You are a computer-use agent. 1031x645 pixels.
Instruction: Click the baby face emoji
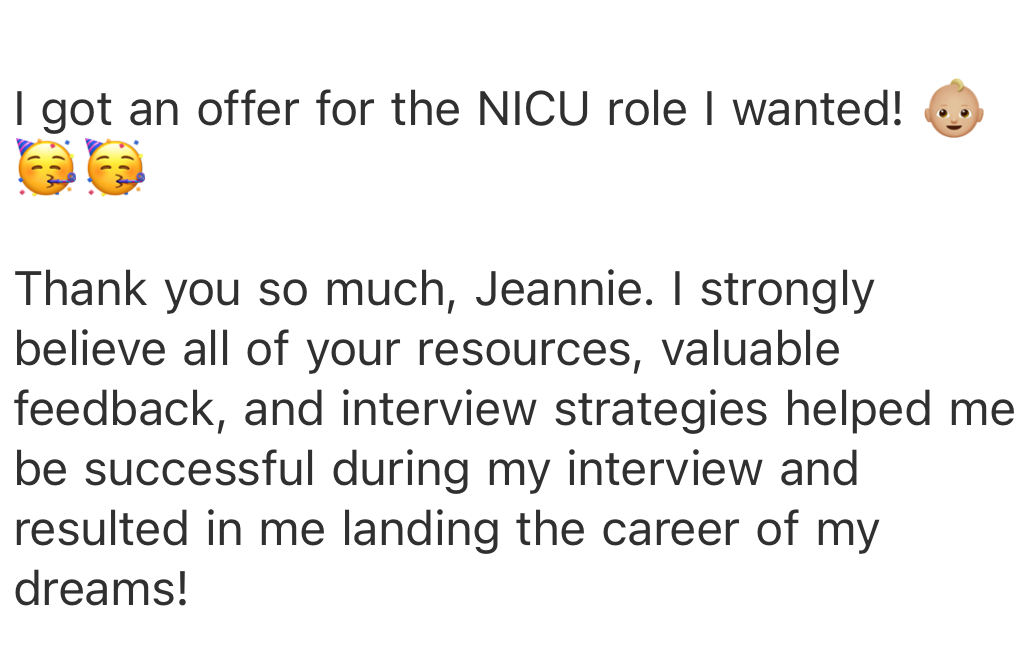tap(953, 109)
